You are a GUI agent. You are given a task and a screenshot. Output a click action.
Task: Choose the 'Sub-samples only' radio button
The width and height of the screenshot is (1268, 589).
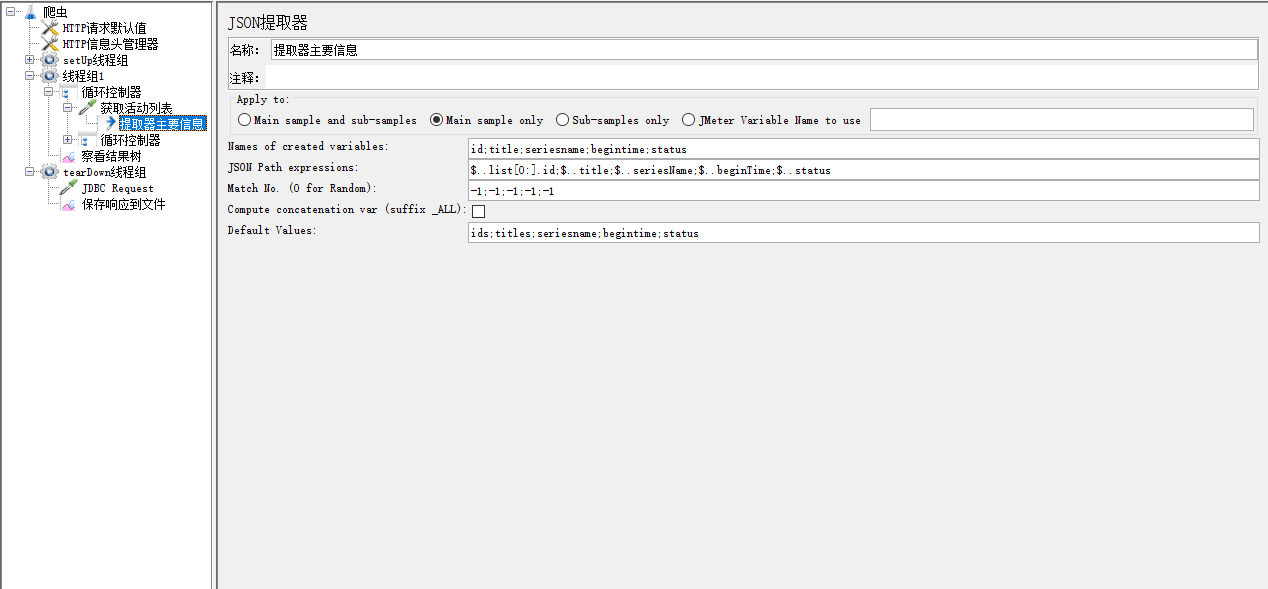[563, 120]
